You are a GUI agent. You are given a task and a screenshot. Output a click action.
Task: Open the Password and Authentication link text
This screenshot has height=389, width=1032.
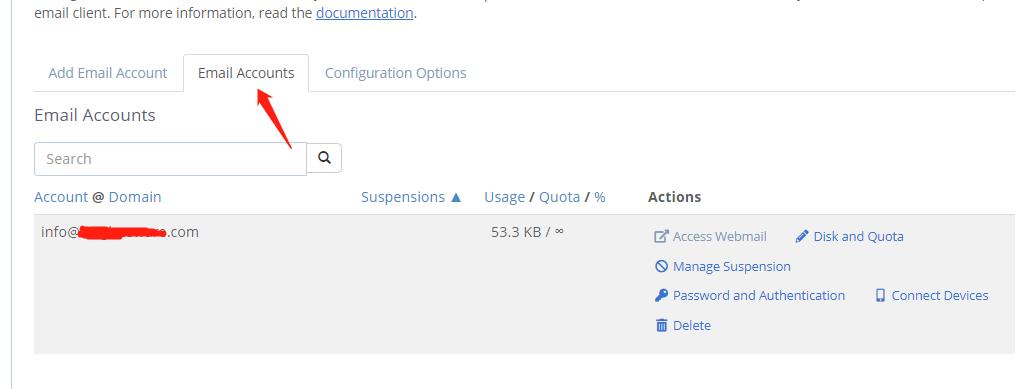759,296
